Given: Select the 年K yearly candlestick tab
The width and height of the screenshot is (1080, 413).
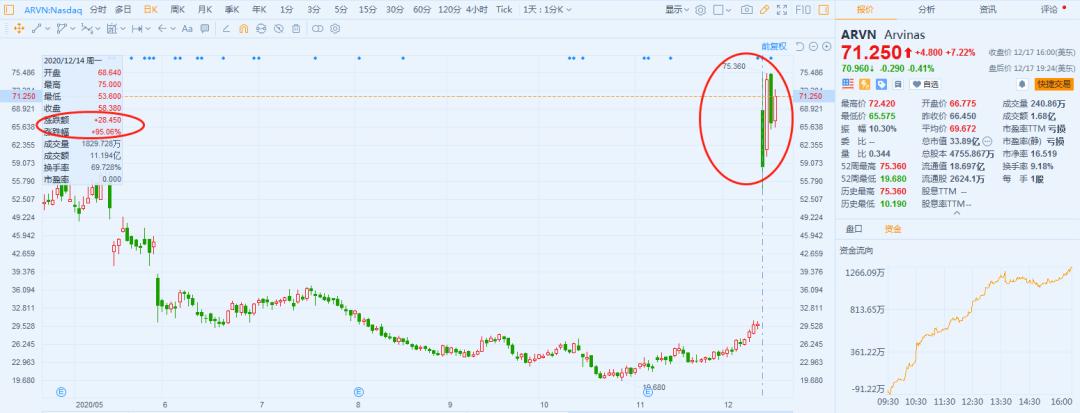Looking at the screenshot, I should (259, 10).
